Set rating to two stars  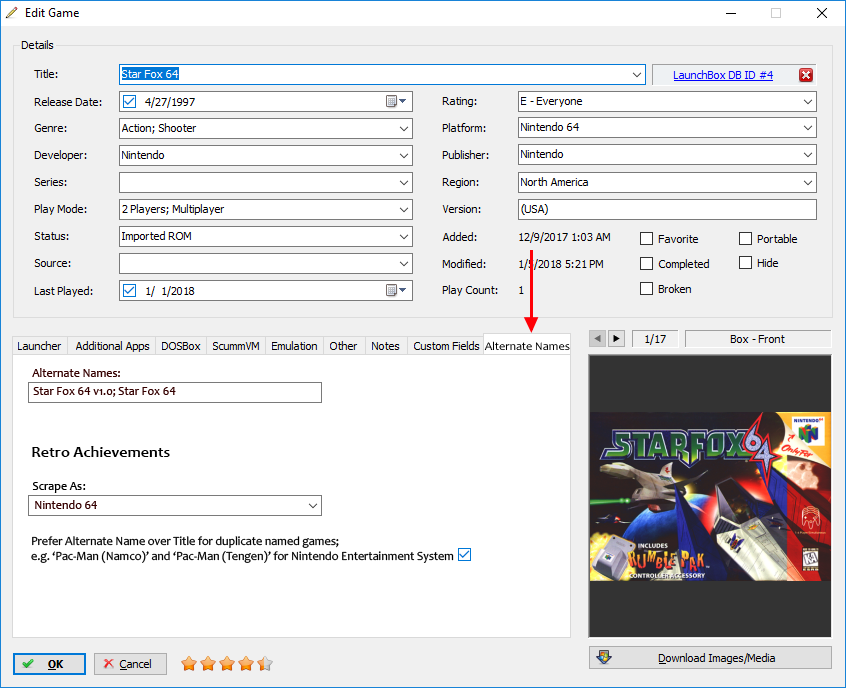pyautogui.click(x=208, y=664)
